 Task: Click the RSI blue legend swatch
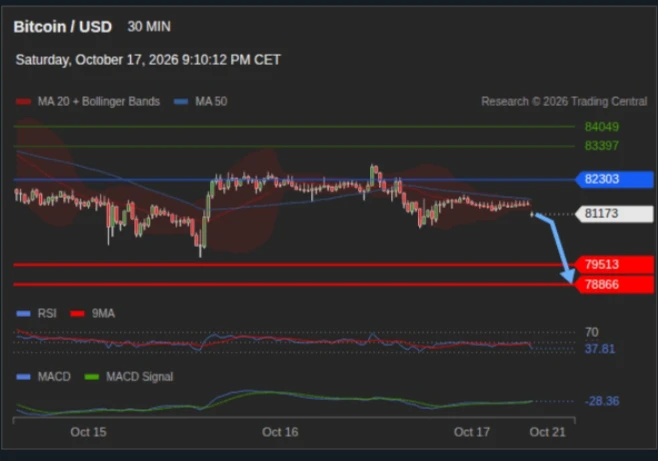[x=24, y=314]
